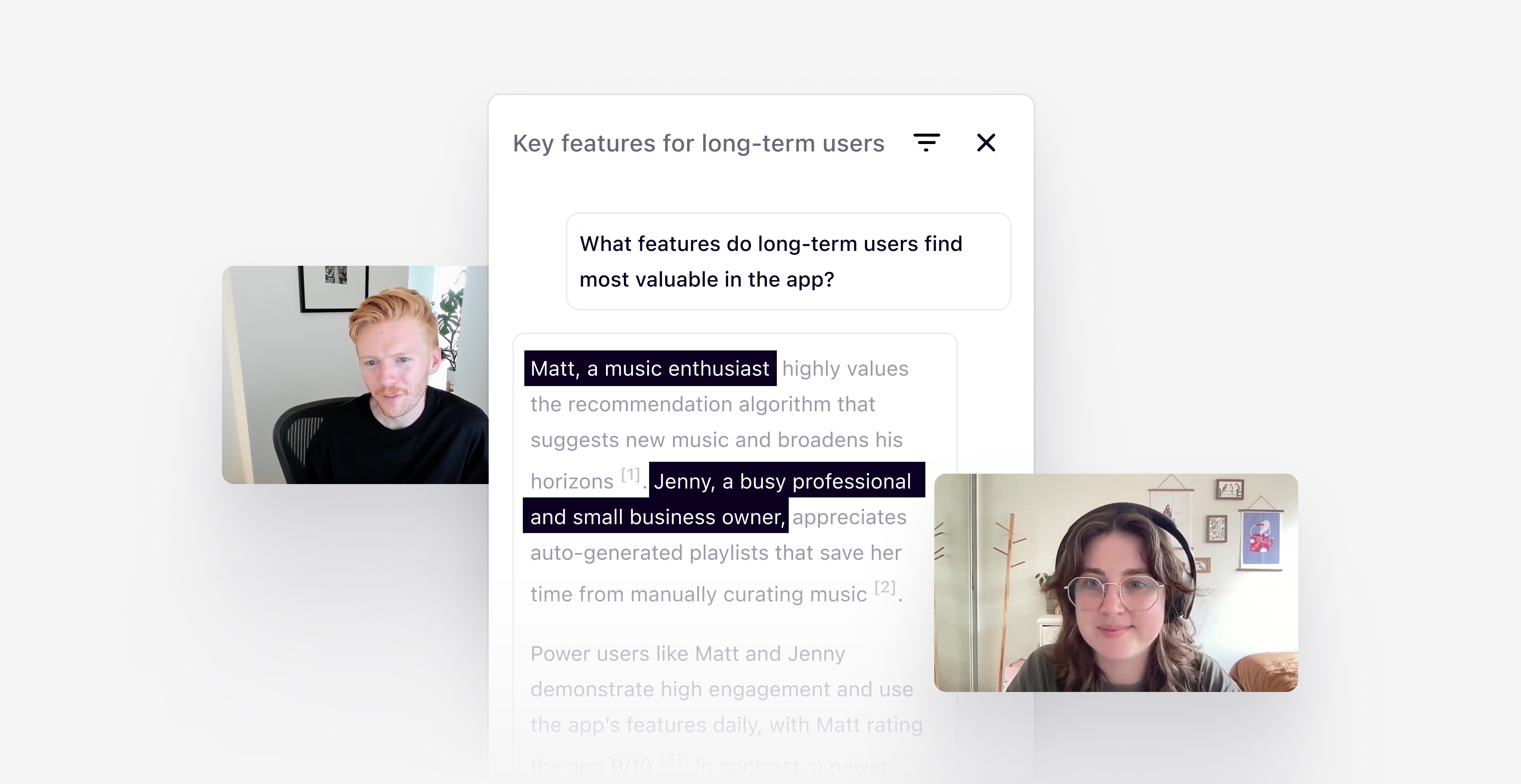Click the "Key features for long-term users" title
Image resolution: width=1521 pixels, height=784 pixels.
(x=698, y=143)
